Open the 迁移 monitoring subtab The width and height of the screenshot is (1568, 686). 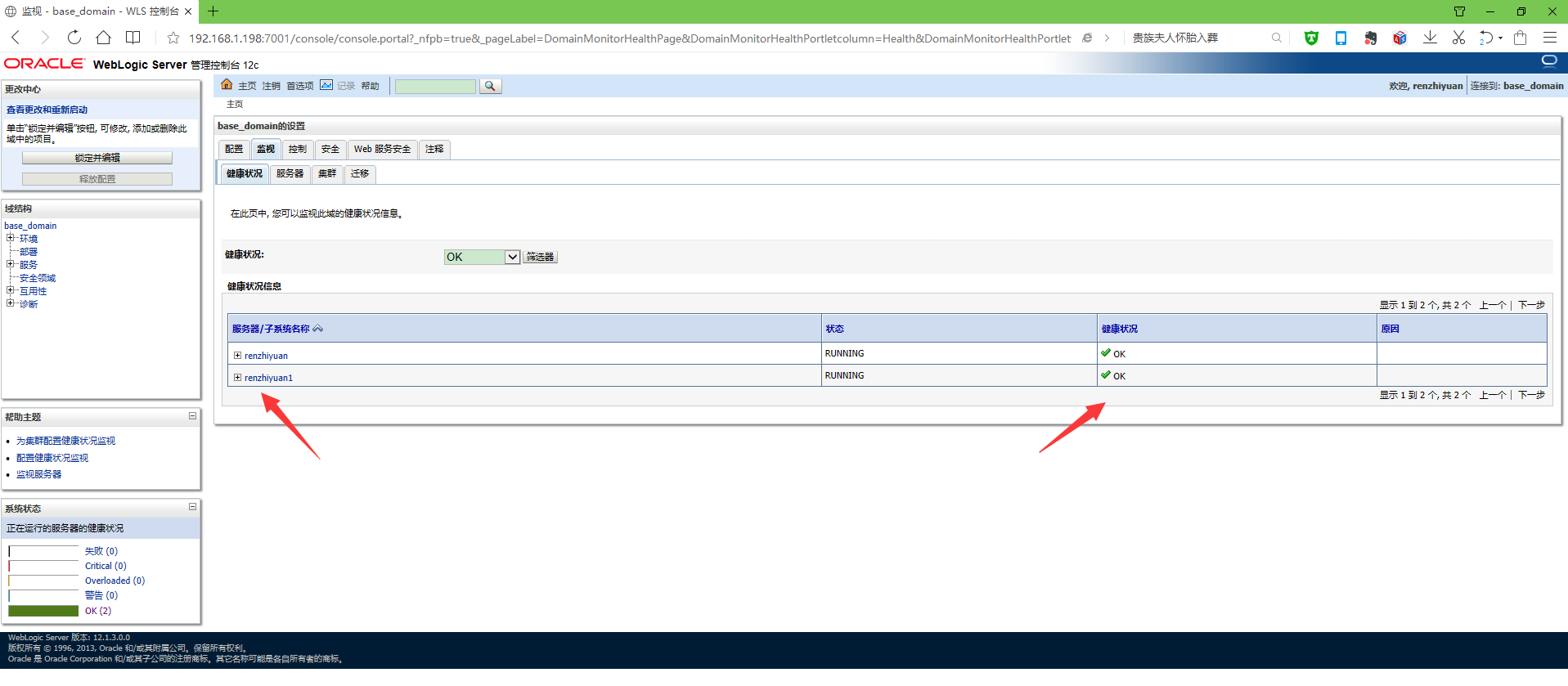[360, 173]
